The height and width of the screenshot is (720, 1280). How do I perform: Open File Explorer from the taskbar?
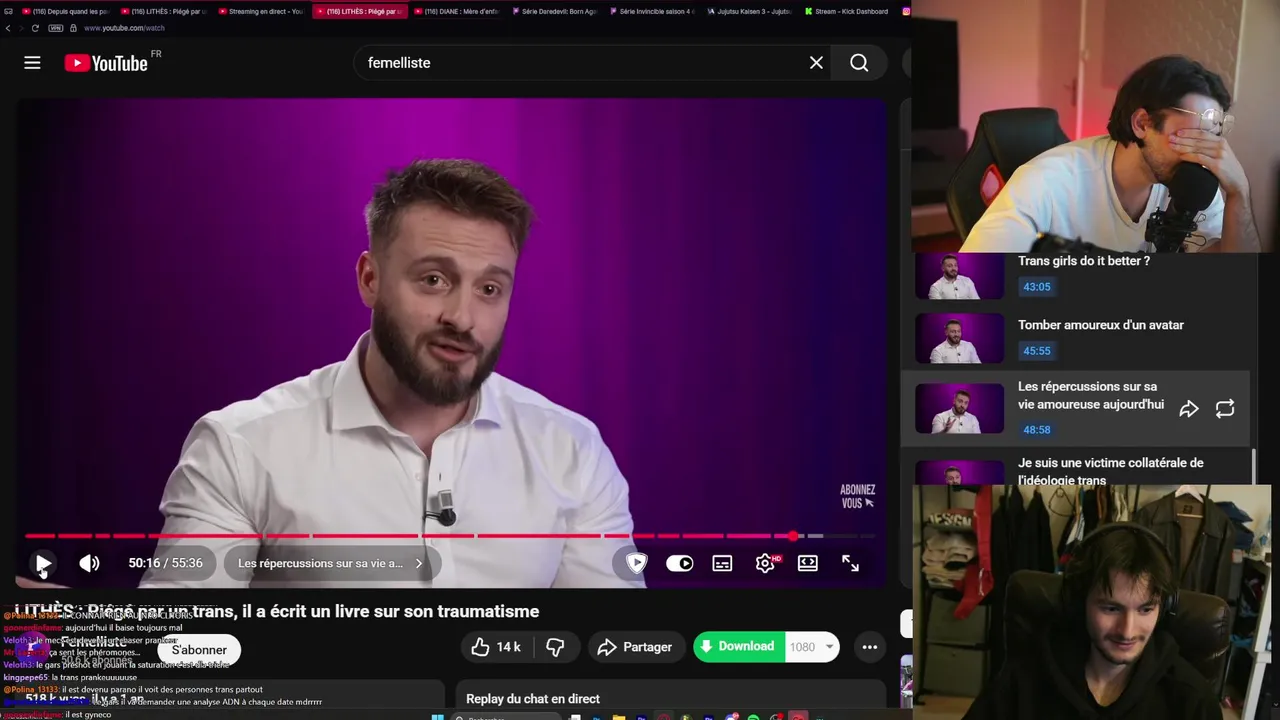point(619,716)
